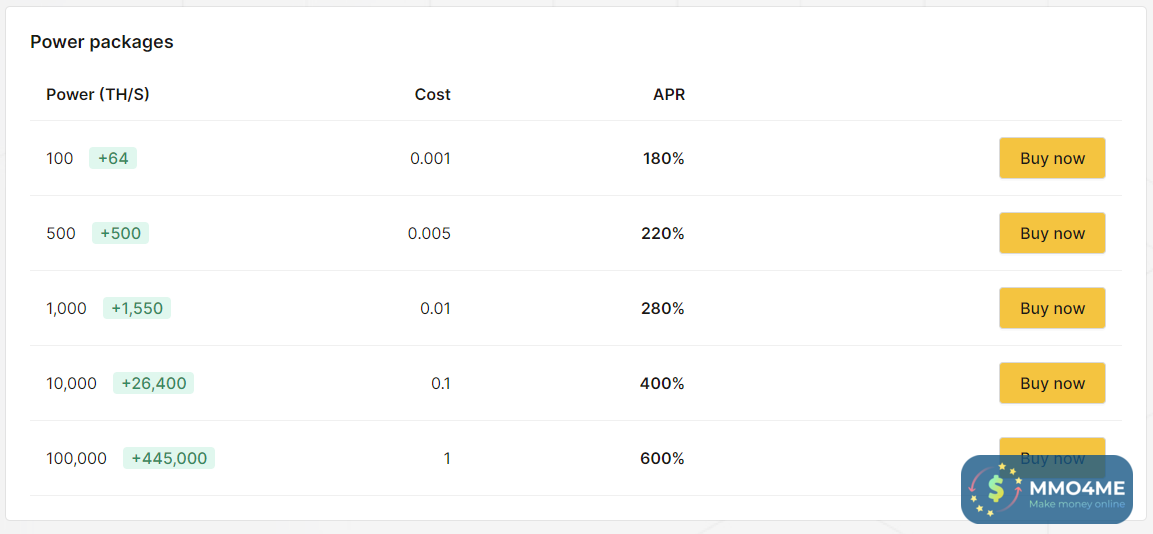The width and height of the screenshot is (1153, 534).
Task: Select the +26,400 bonus badge
Action: coord(153,383)
